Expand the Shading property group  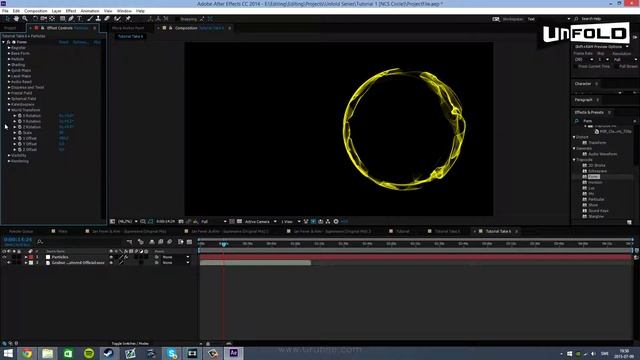click(x=9, y=64)
